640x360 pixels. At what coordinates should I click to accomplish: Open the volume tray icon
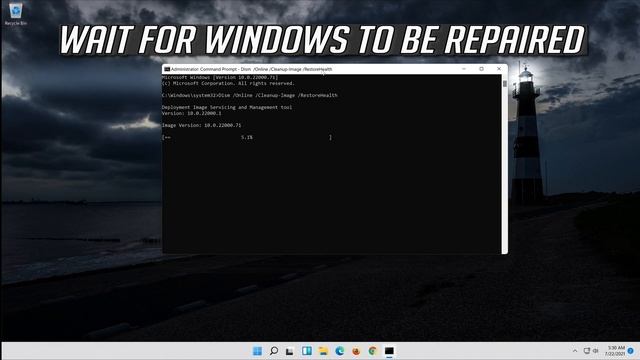click(596, 351)
